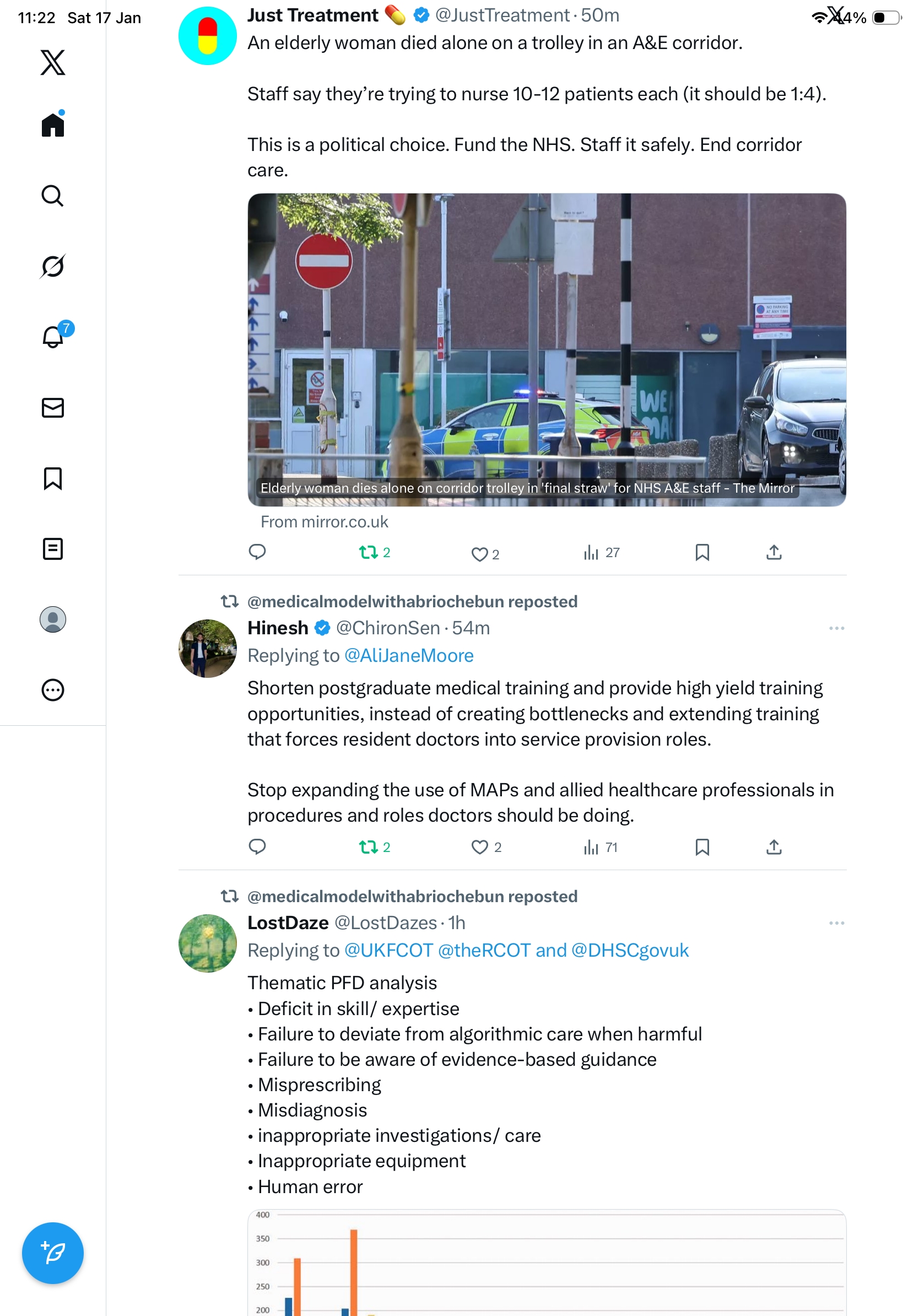This screenshot has width=919, height=1316.
Task: Open Lists icon in sidebar
Action: pyautogui.click(x=53, y=548)
